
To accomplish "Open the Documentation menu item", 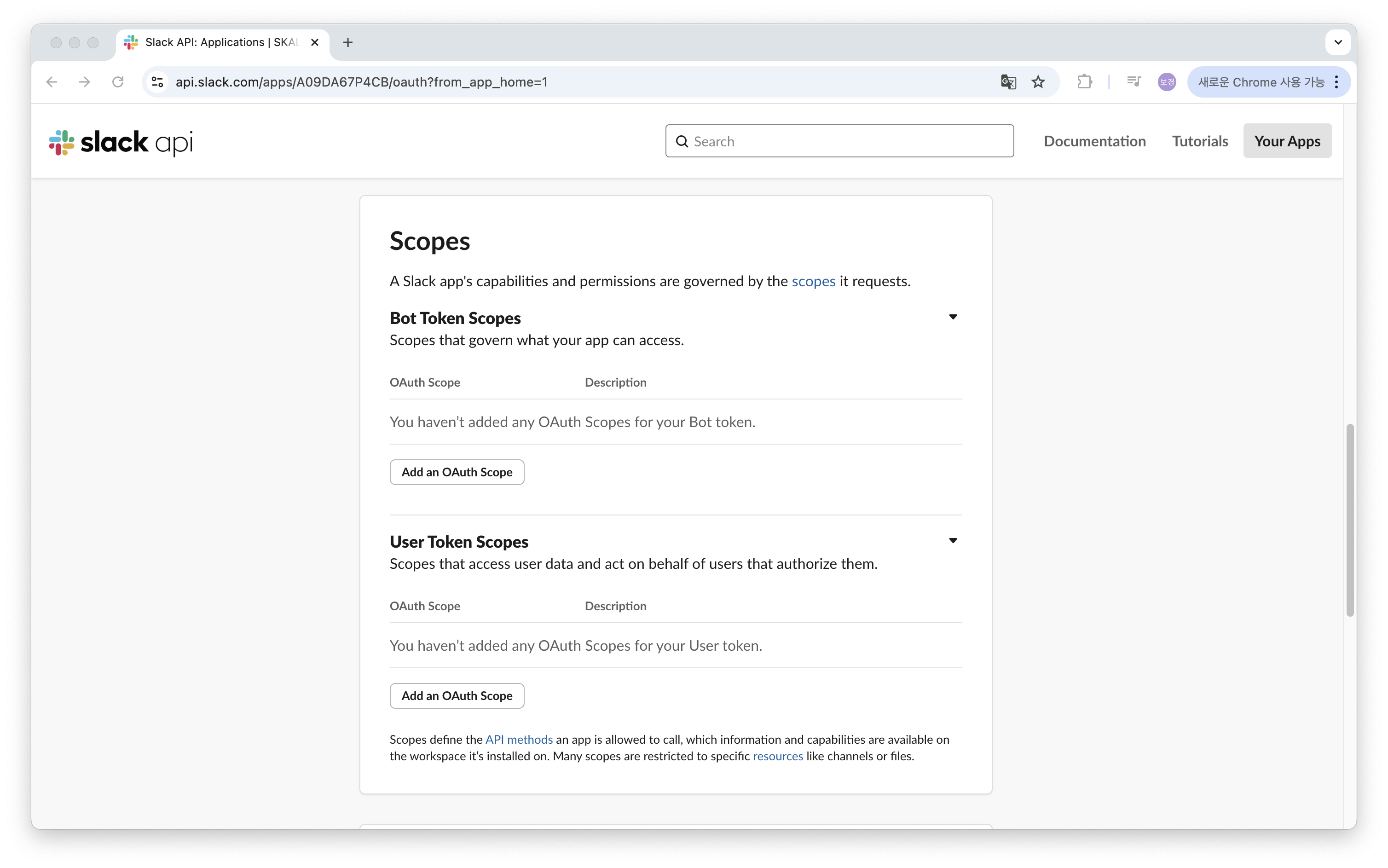I will coord(1094,141).
